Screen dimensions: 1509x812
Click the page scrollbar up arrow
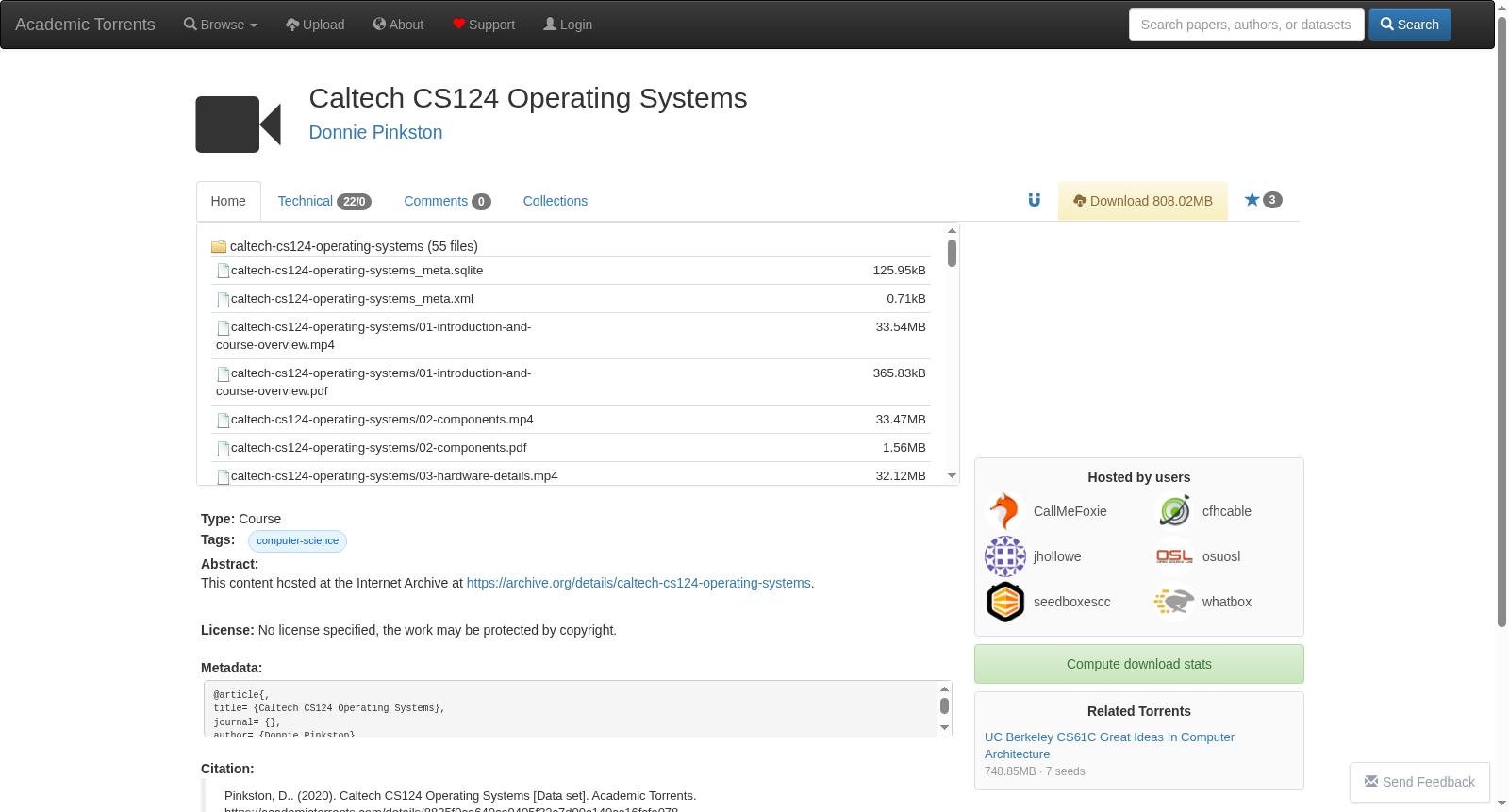pyautogui.click(x=1501, y=8)
